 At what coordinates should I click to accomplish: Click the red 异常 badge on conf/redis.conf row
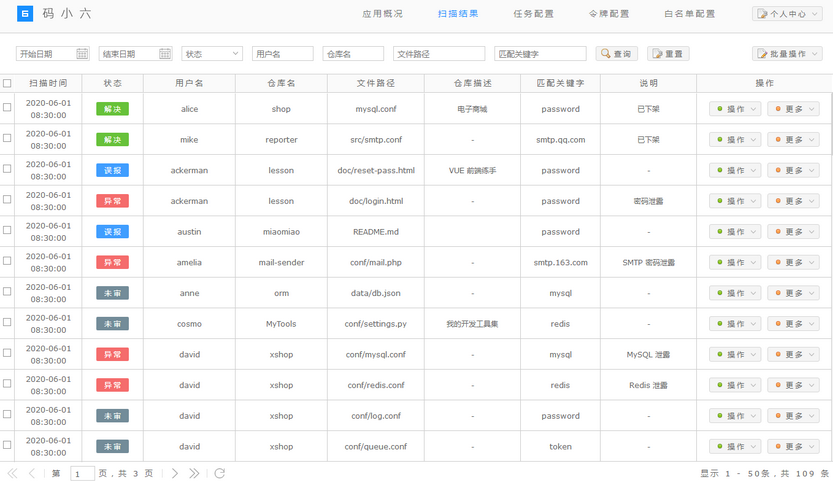pos(113,385)
